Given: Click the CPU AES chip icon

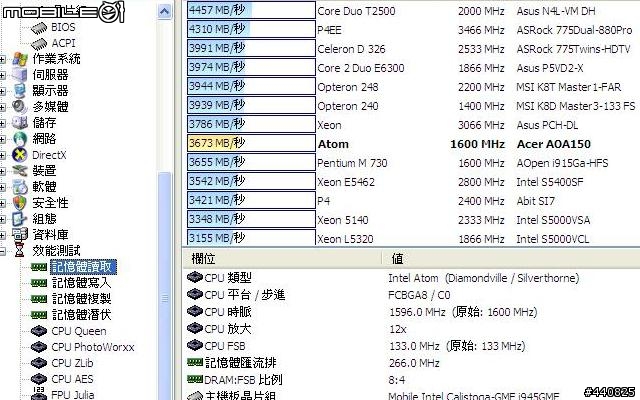Looking at the screenshot, I should point(39,379).
